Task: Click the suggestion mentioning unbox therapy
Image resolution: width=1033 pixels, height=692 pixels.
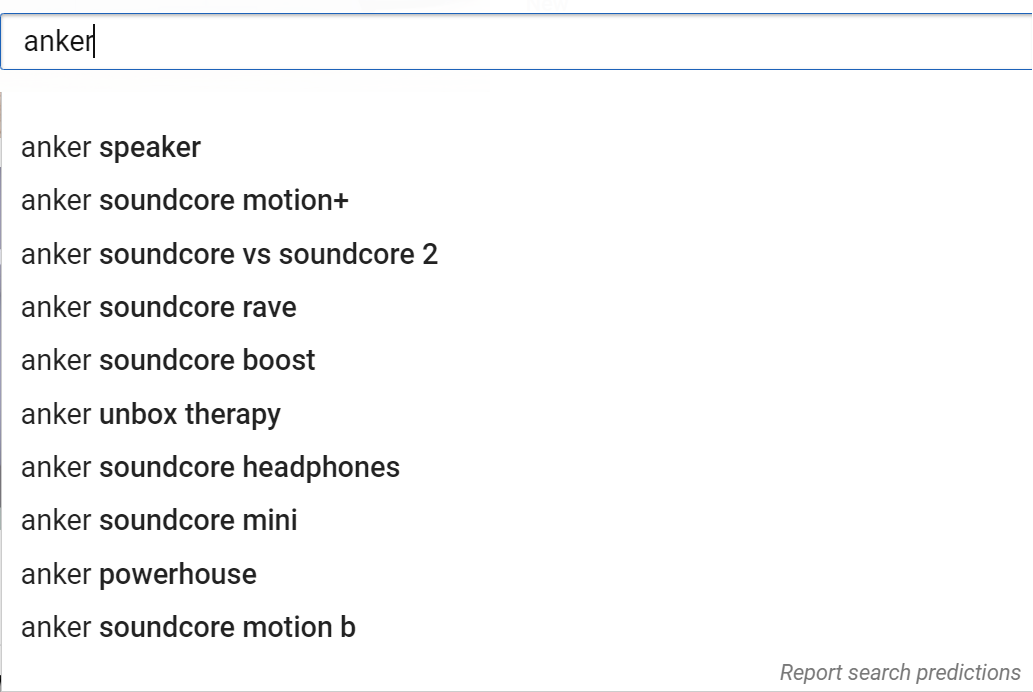Action: point(150,414)
